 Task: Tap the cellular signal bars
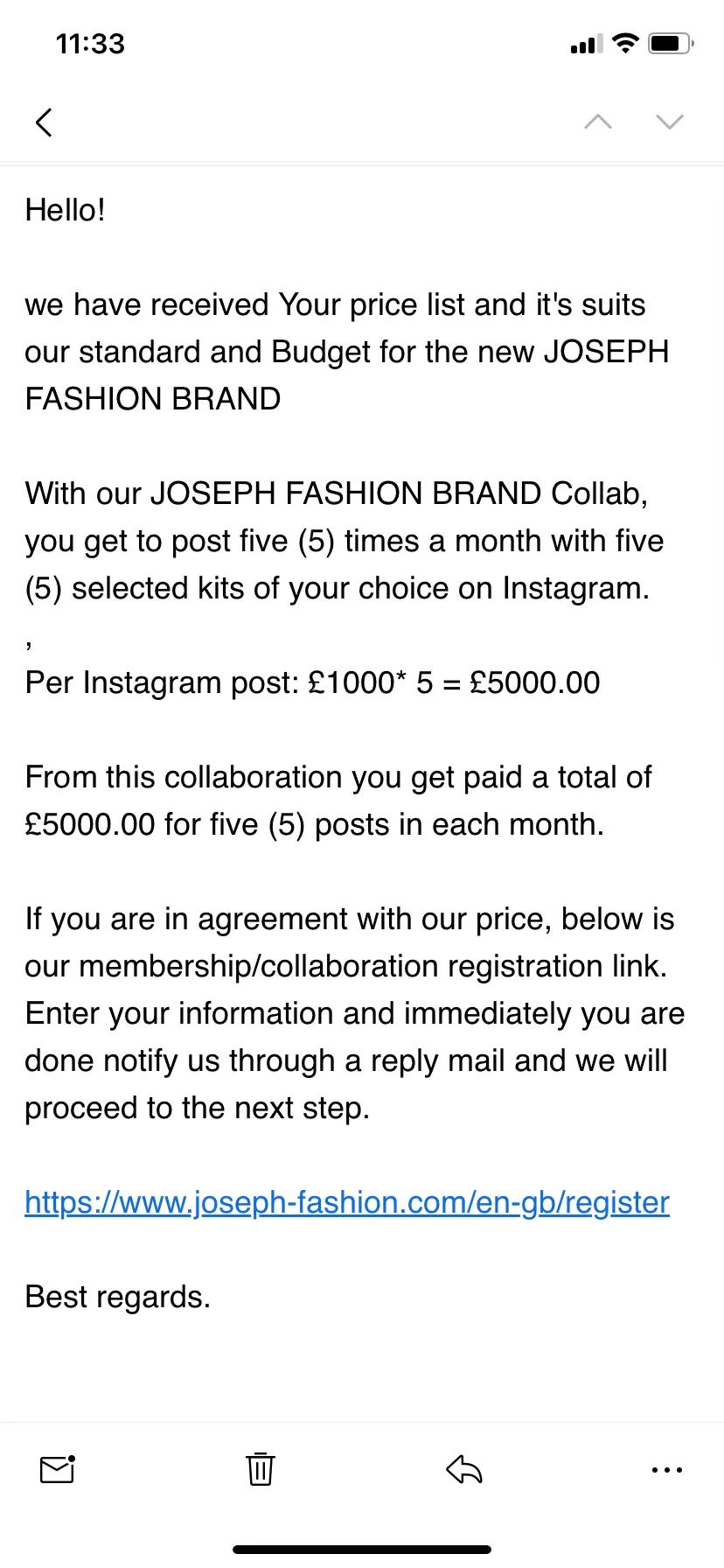point(586,44)
